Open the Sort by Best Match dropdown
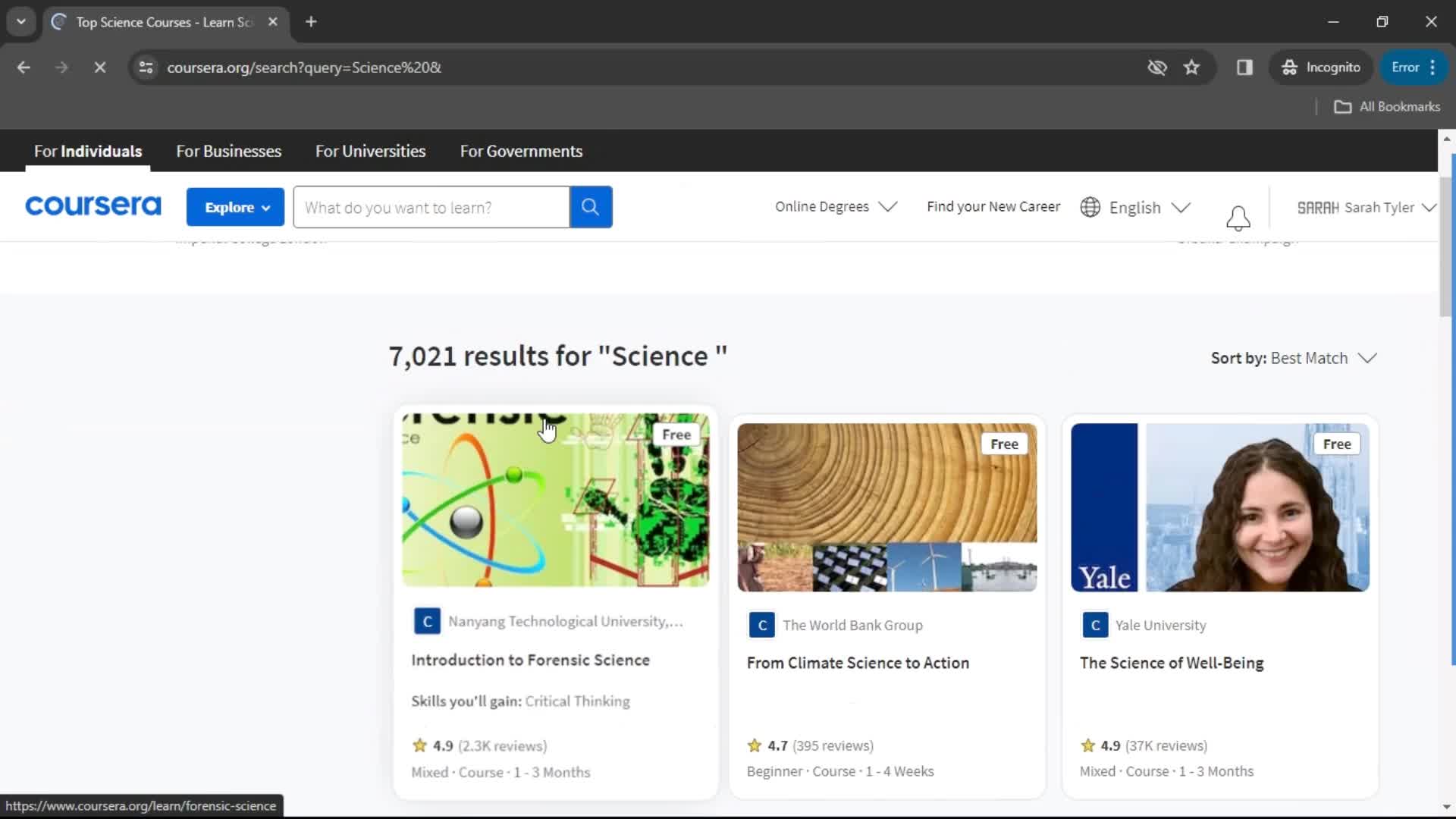Image resolution: width=1456 pixels, height=819 pixels. click(1294, 358)
